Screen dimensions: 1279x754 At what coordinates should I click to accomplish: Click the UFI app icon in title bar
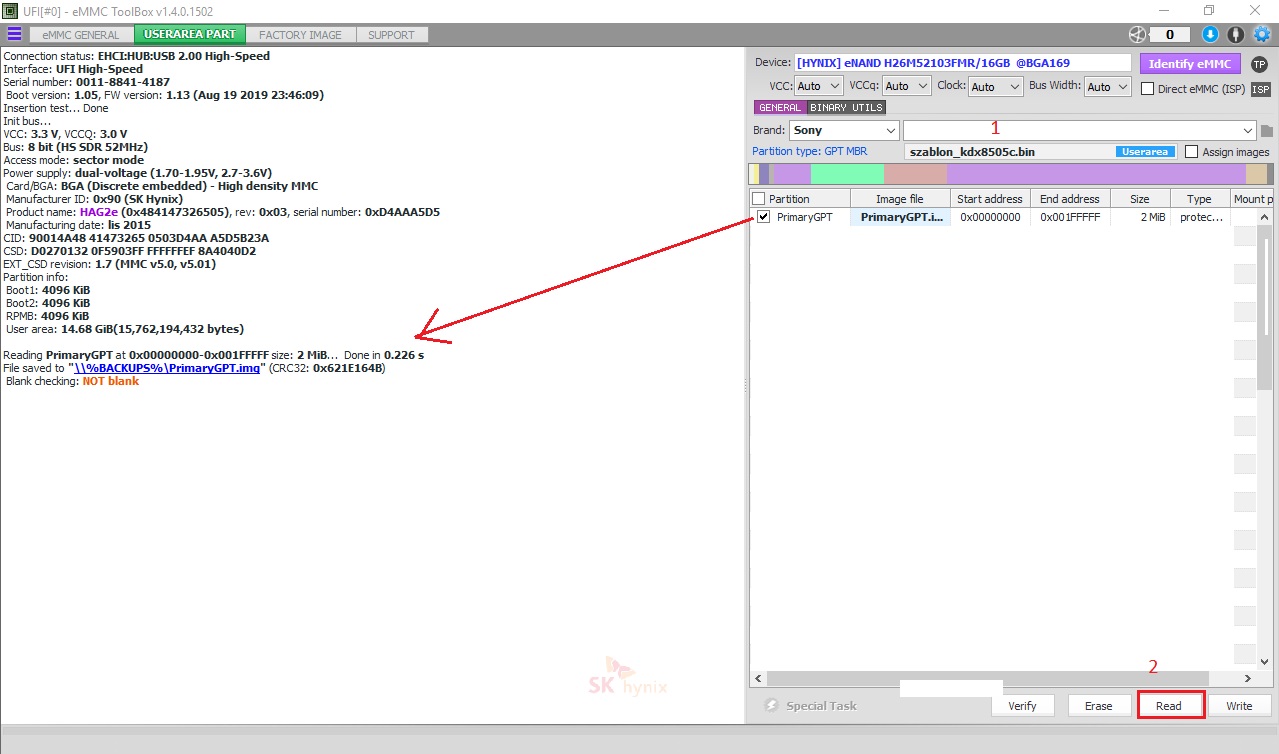click(x=10, y=9)
